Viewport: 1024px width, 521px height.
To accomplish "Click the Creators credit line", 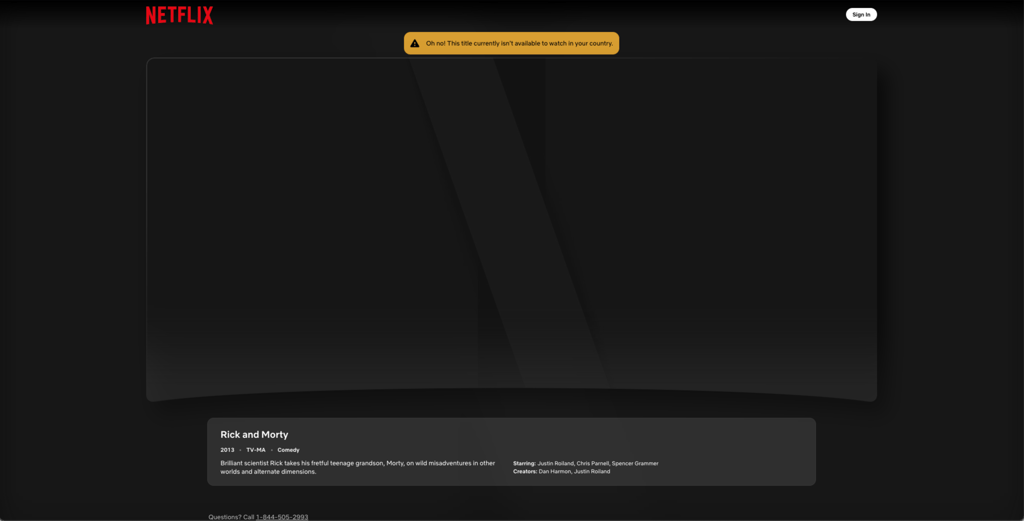I will click(562, 471).
